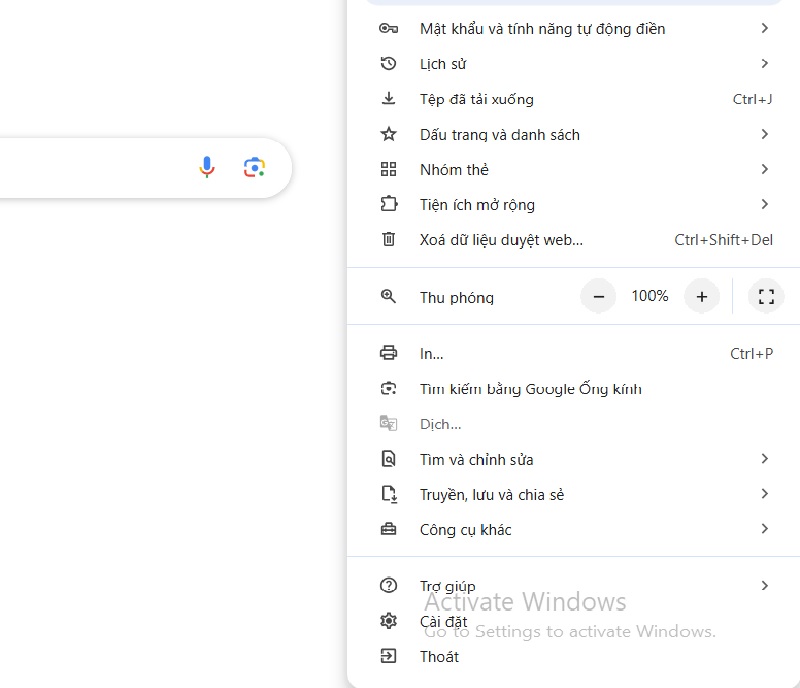Viewport: 800px width, 688px height.
Task: Click the bookmarks star icon
Action: click(x=389, y=134)
